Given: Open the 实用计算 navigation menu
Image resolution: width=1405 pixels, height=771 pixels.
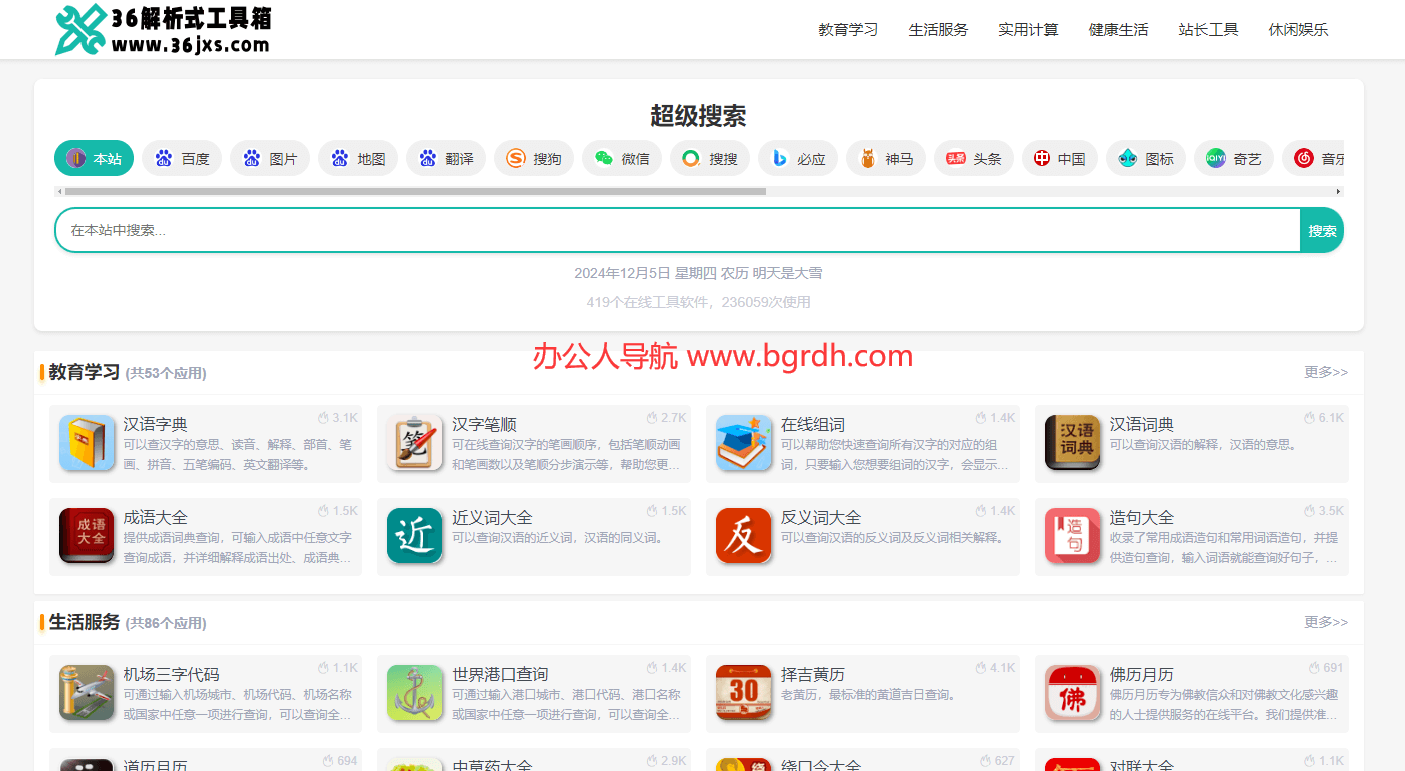Looking at the screenshot, I should coord(1028,30).
